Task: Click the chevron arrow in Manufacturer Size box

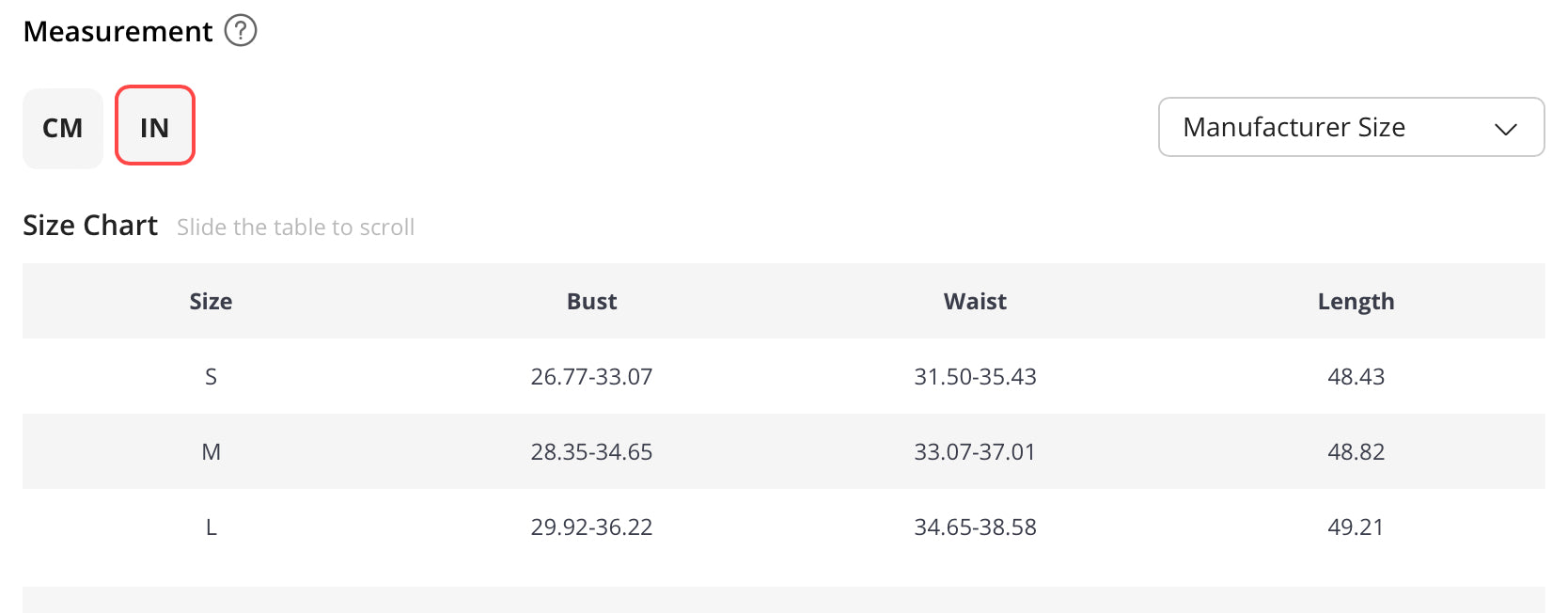Action: (1506, 129)
